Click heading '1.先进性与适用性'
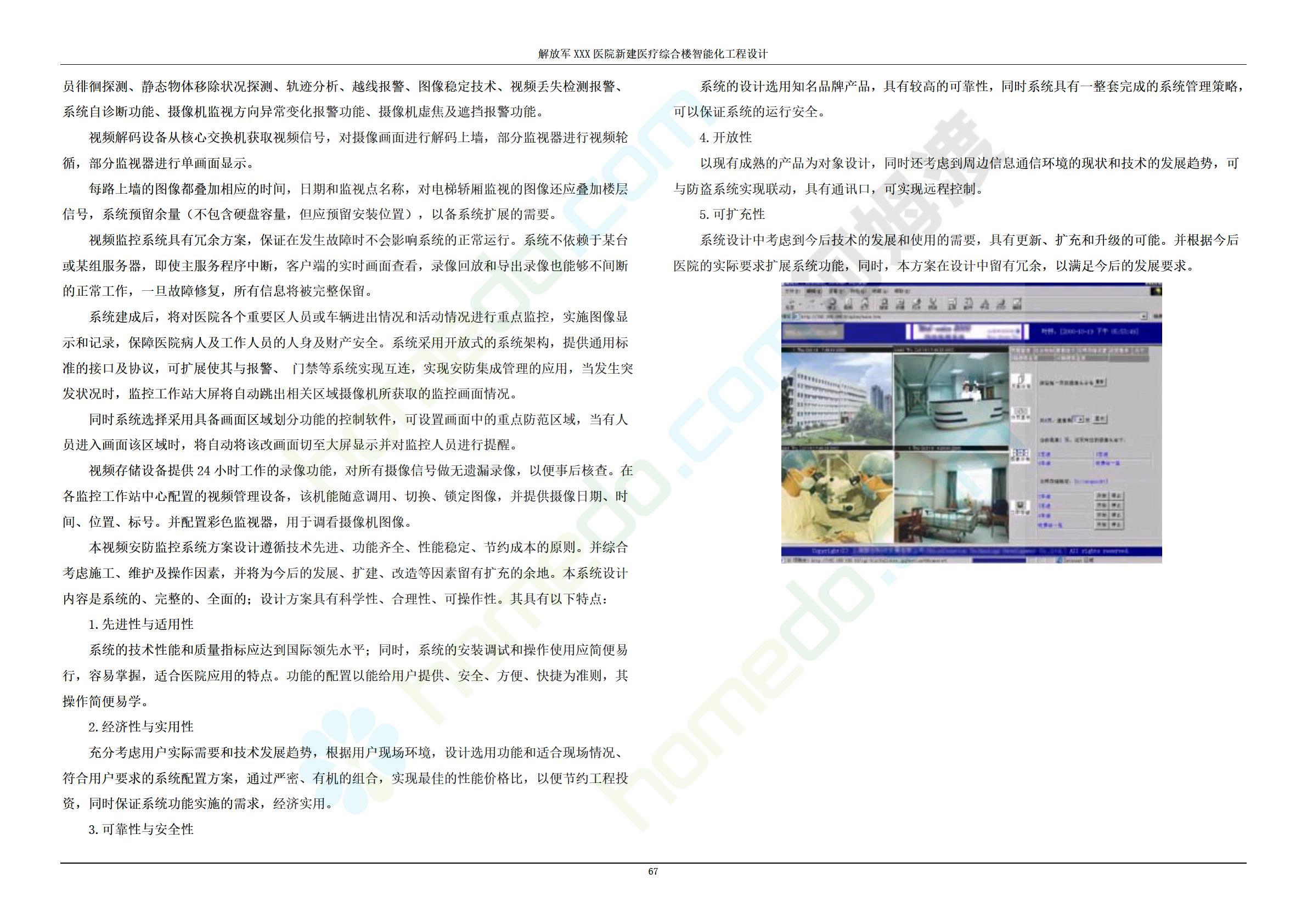This screenshot has width=1307, height=924. coord(141,624)
